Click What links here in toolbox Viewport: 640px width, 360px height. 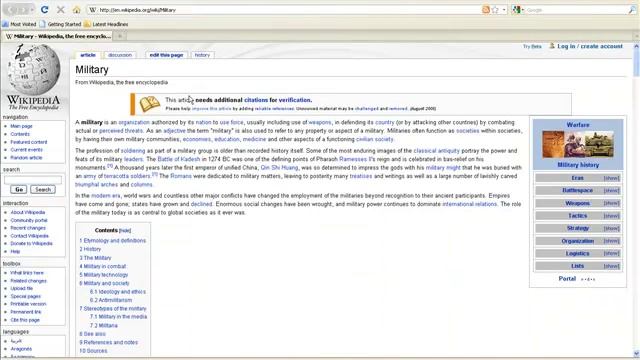click(27, 273)
